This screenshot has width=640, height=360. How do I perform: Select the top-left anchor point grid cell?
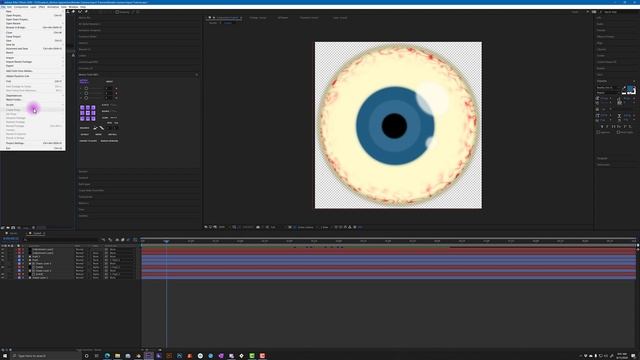[82, 108]
